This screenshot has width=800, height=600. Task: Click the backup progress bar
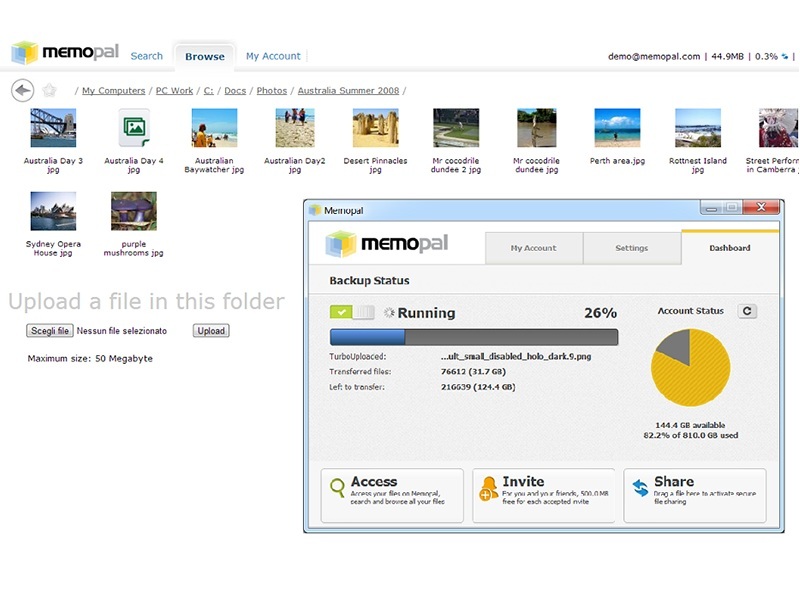point(474,337)
